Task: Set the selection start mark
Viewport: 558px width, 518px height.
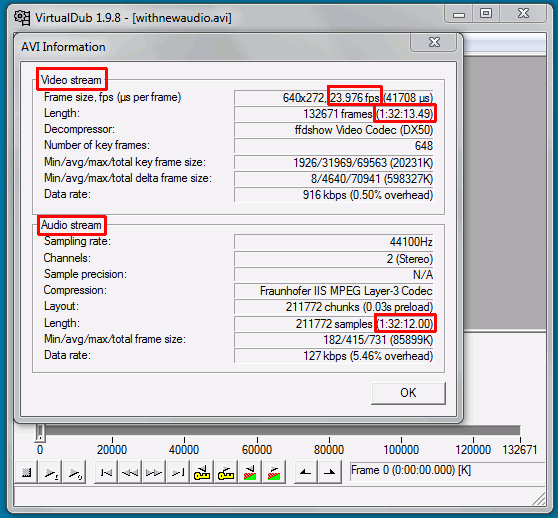Action: [306, 472]
